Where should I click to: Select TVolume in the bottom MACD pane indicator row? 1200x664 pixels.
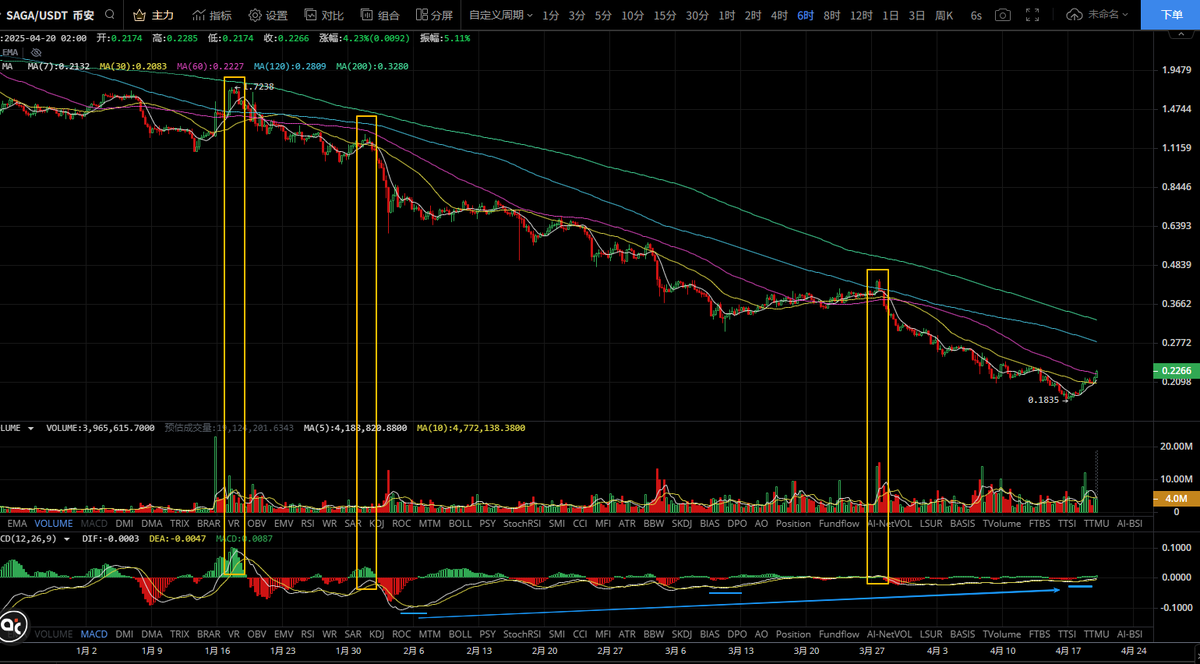(x=1002, y=634)
